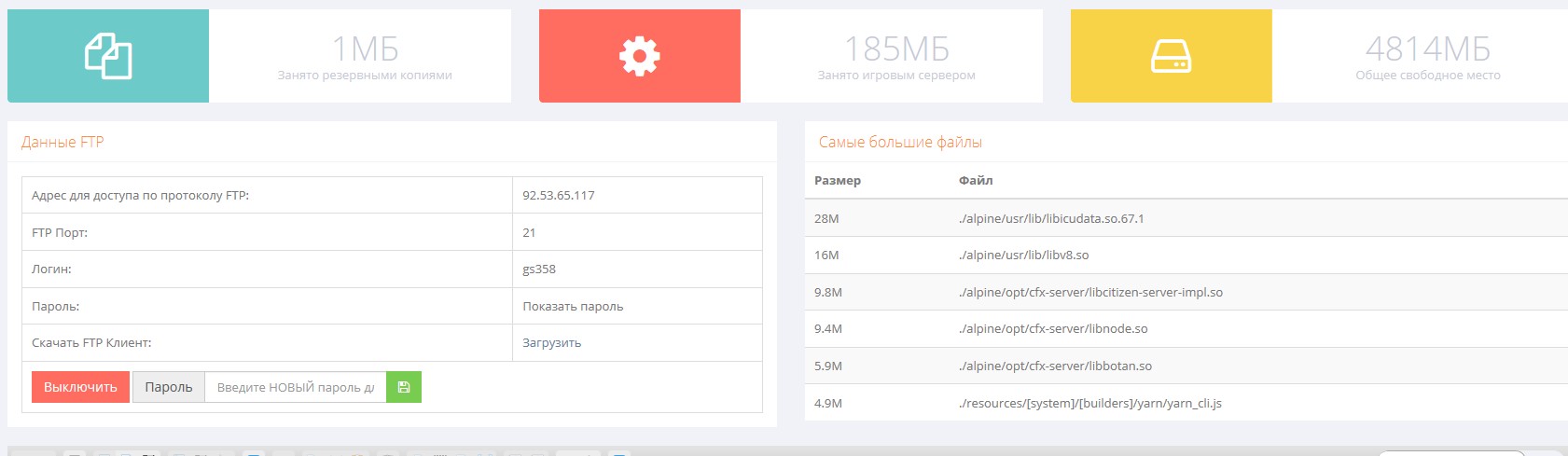
Task: Select the login value gs358
Action: 539,269
